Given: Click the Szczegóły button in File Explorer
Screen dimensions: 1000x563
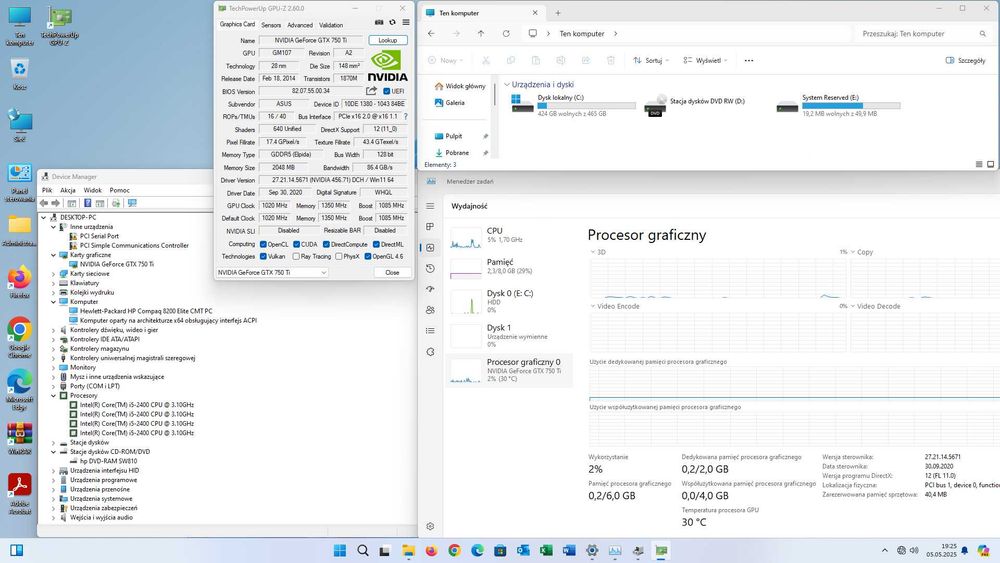Looking at the screenshot, I should pos(966,61).
